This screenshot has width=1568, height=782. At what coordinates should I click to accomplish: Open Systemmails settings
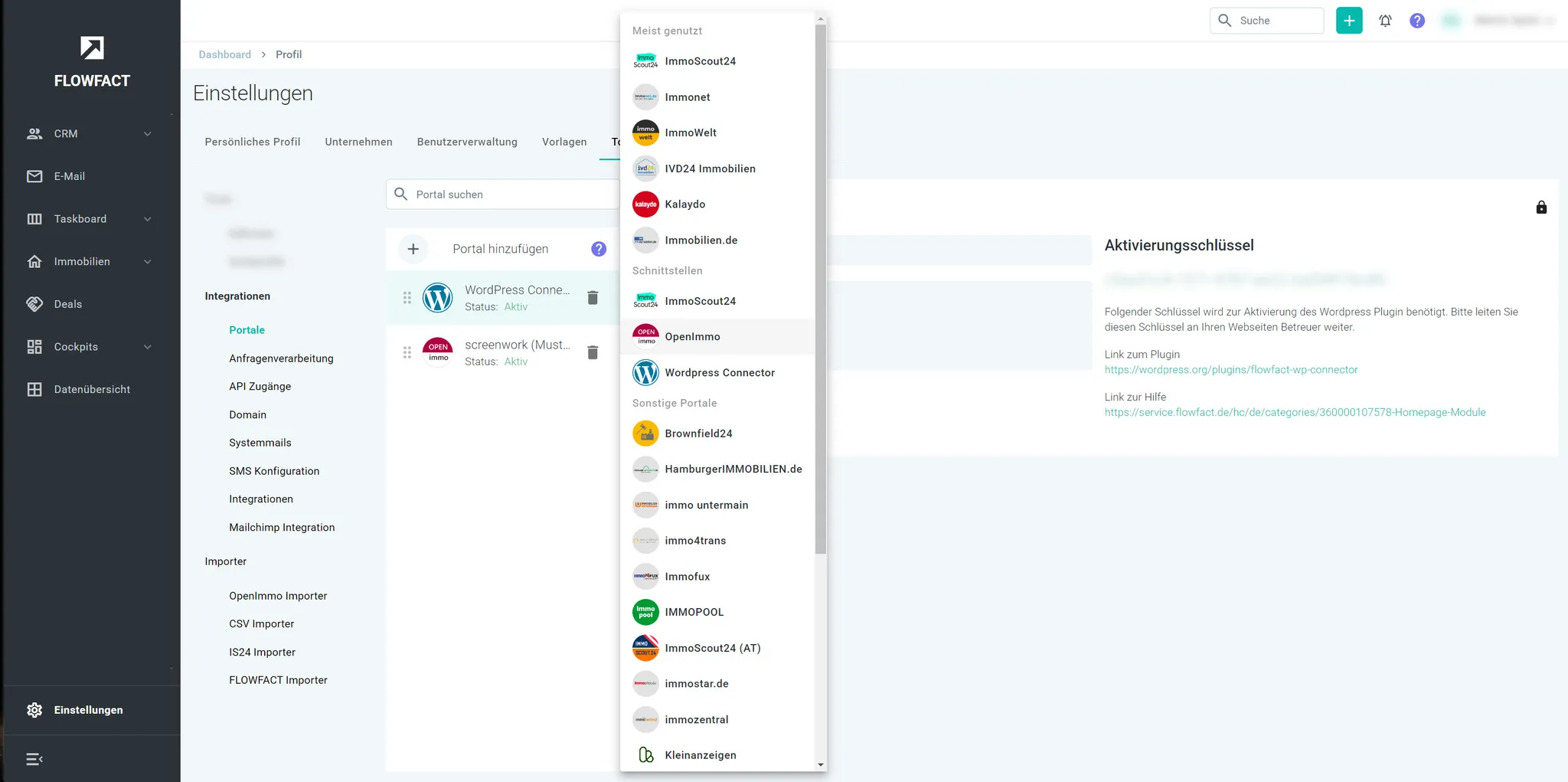pyautogui.click(x=260, y=443)
